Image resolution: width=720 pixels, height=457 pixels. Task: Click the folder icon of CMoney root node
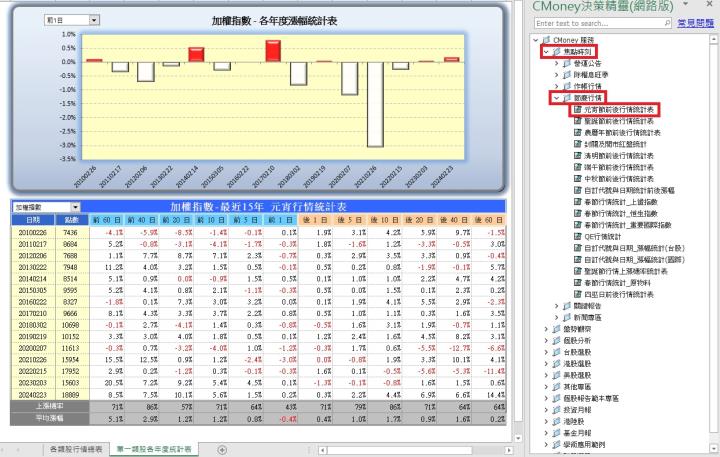pyautogui.click(x=546, y=40)
